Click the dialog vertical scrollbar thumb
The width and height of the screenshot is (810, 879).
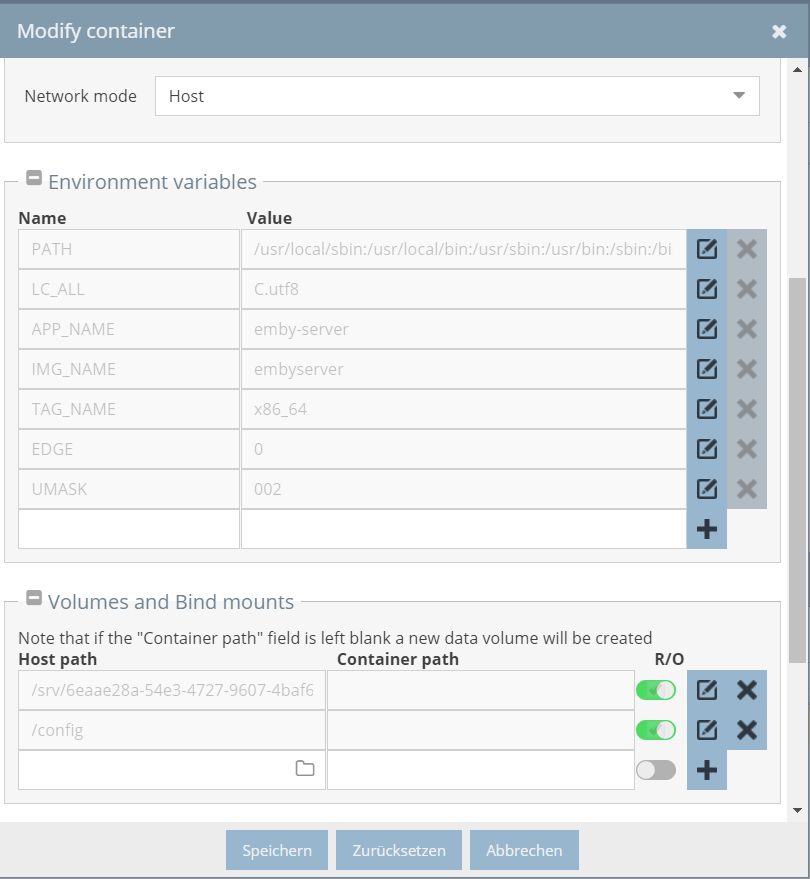point(797,470)
